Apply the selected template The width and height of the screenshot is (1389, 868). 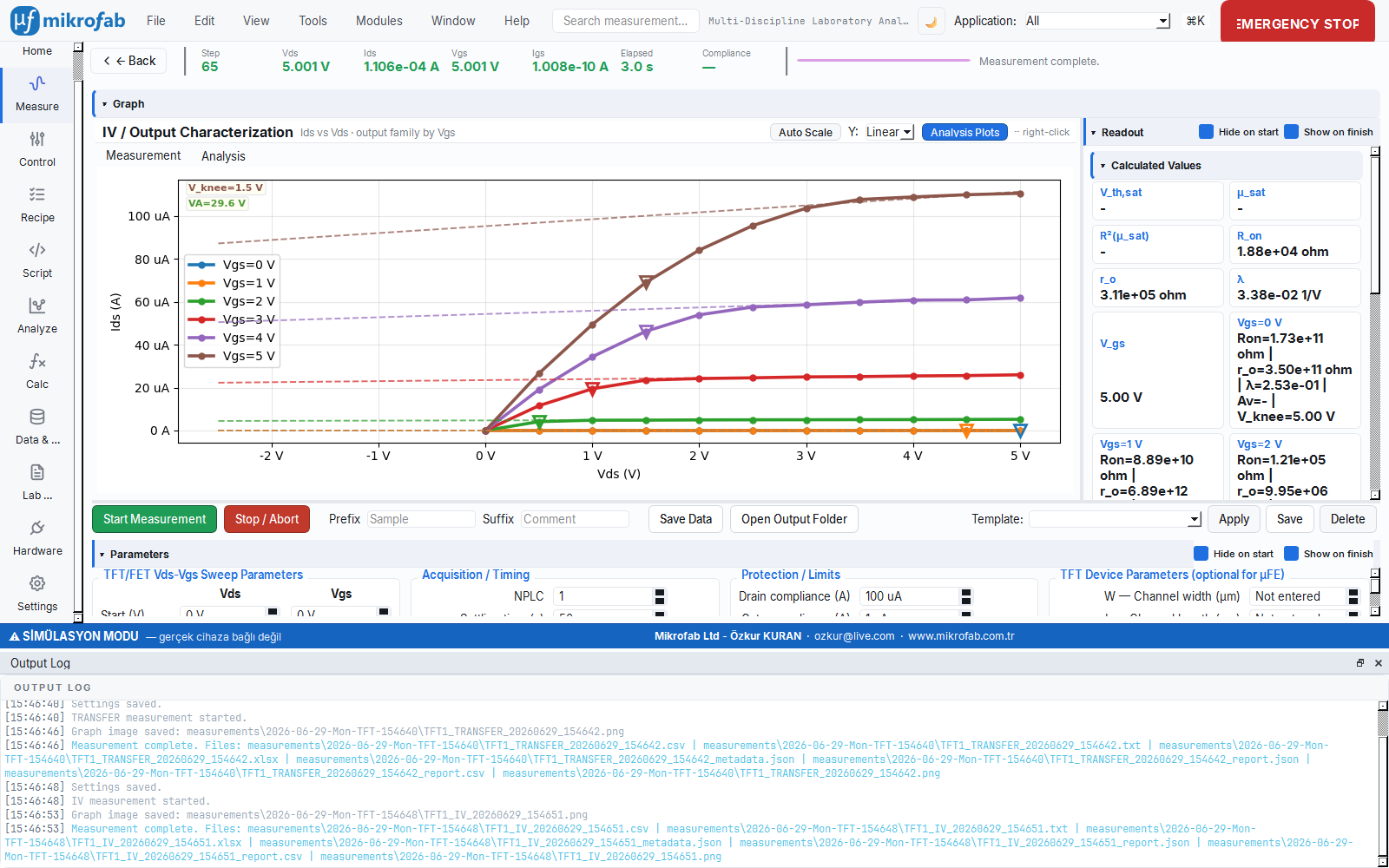tap(1234, 519)
